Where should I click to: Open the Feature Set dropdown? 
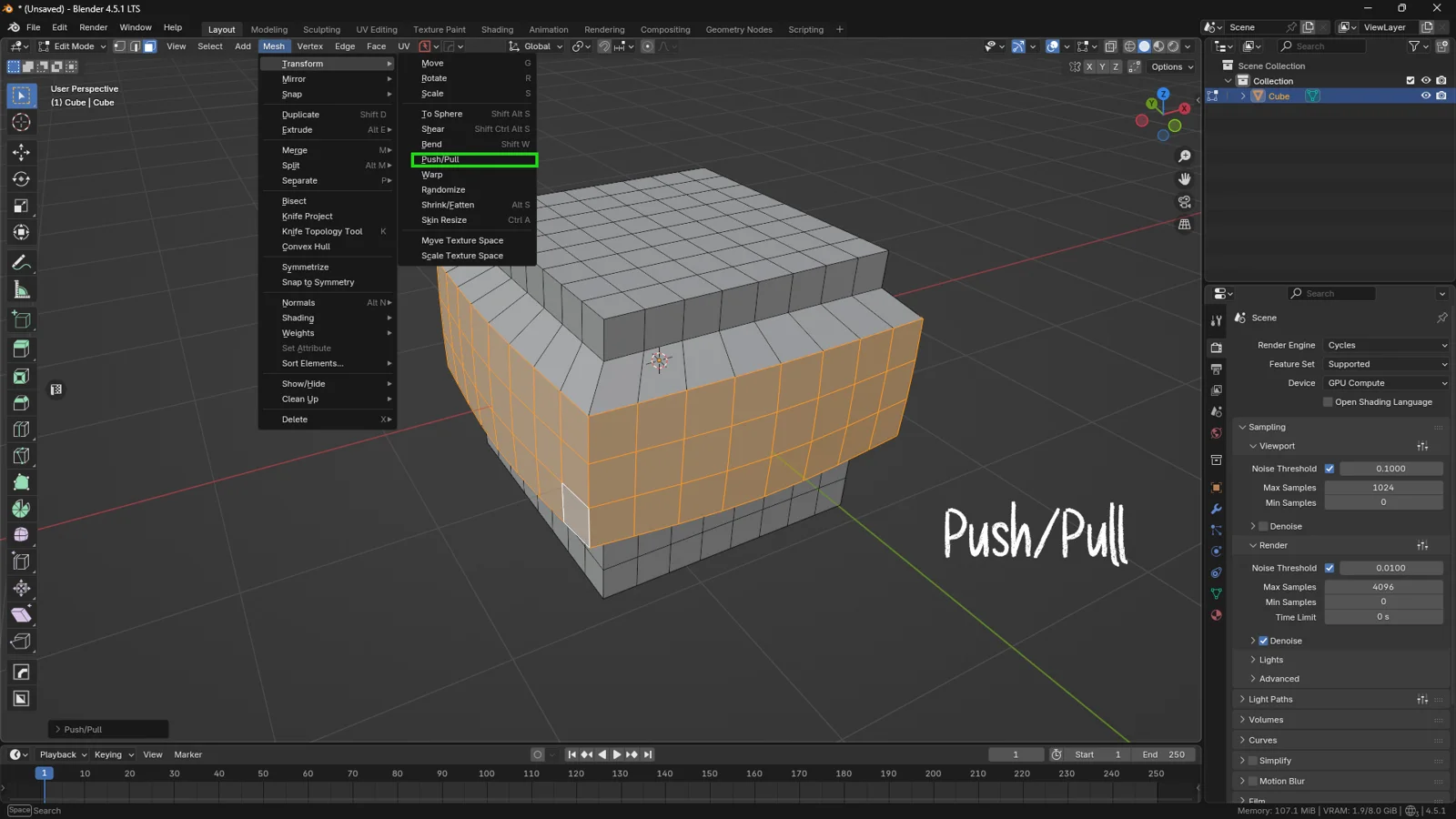(1386, 364)
